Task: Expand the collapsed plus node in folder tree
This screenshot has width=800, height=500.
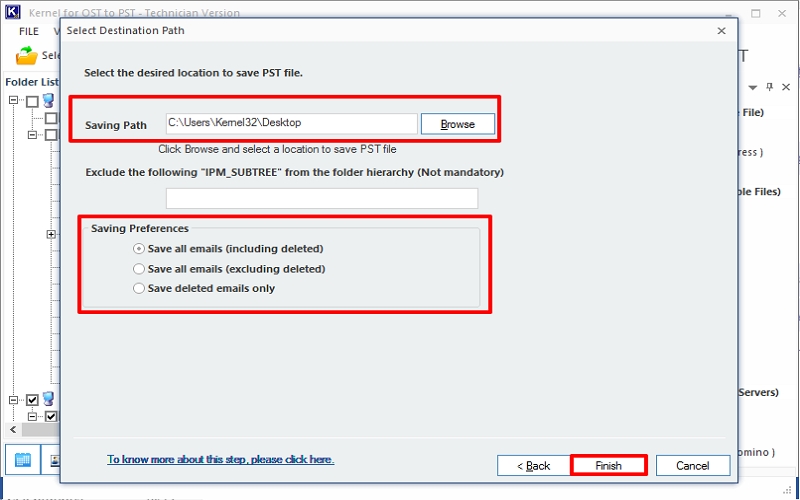Action: 51,235
